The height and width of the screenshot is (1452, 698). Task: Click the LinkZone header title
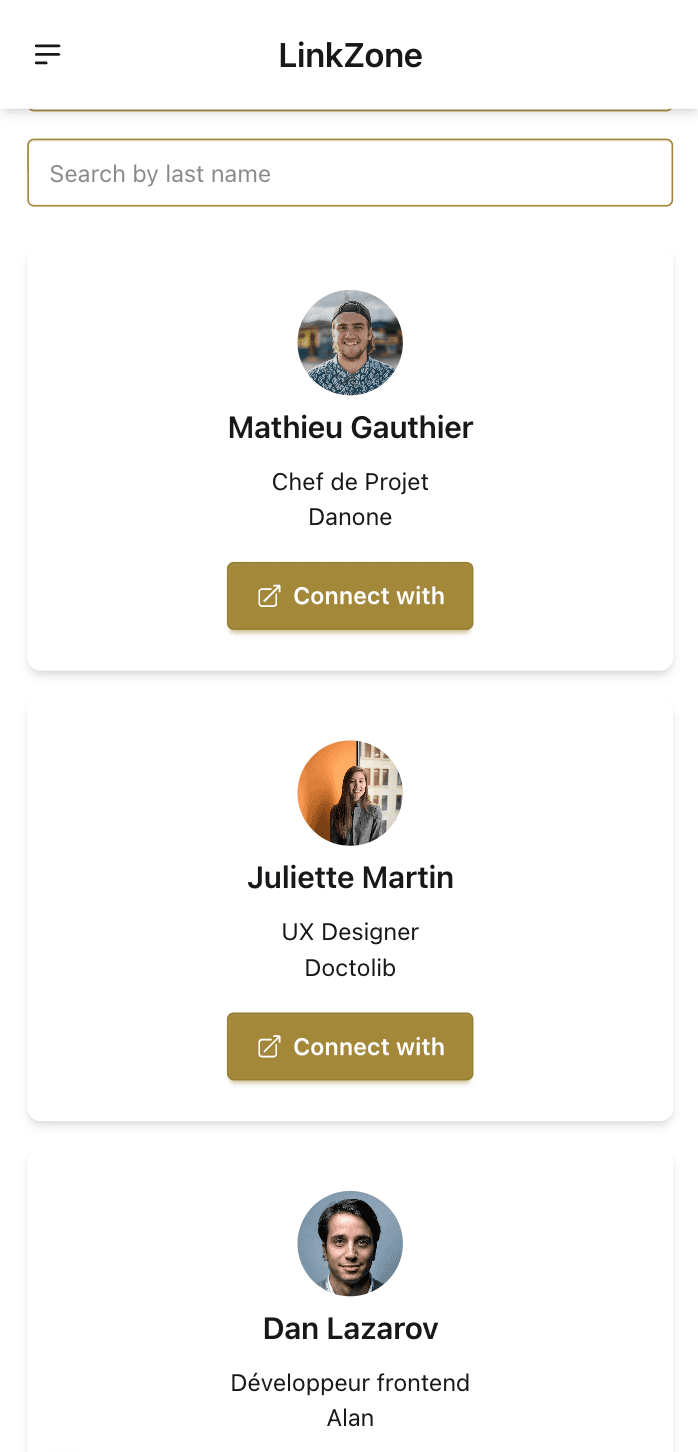coord(350,55)
